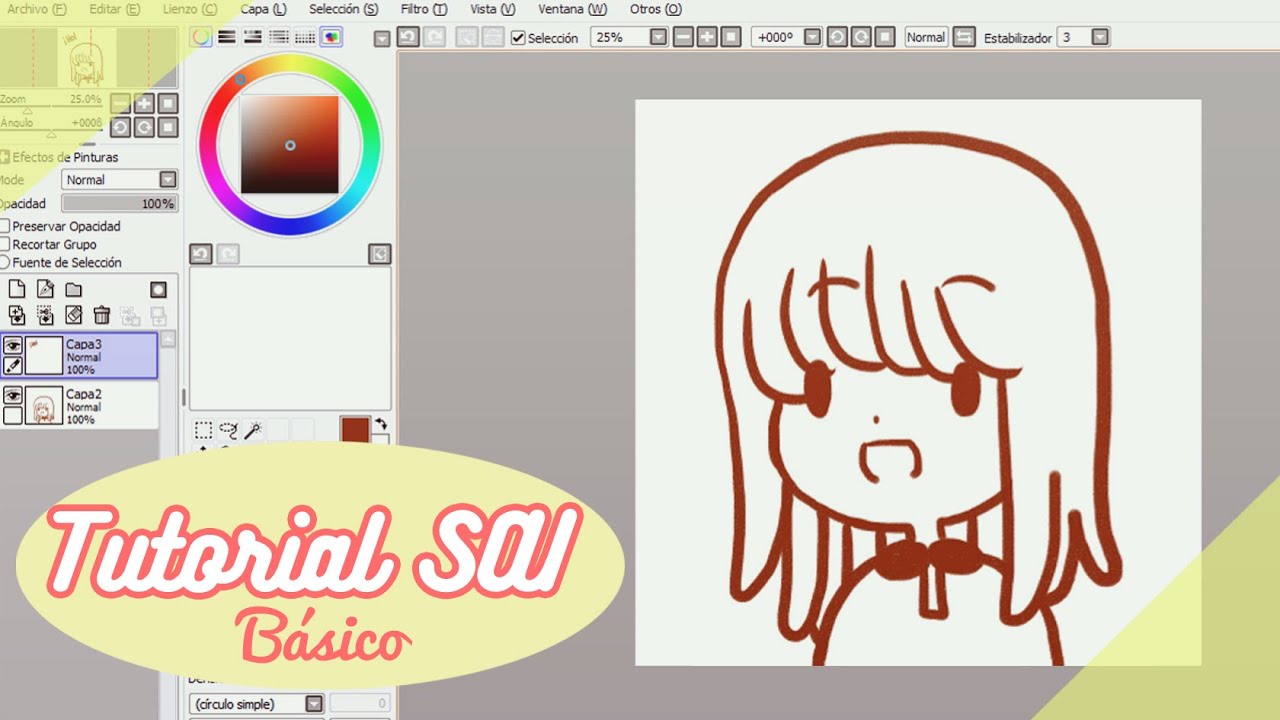Screen dimensions: 1280x720
Task: Select the Capa3 layer
Action: [x=79, y=355]
